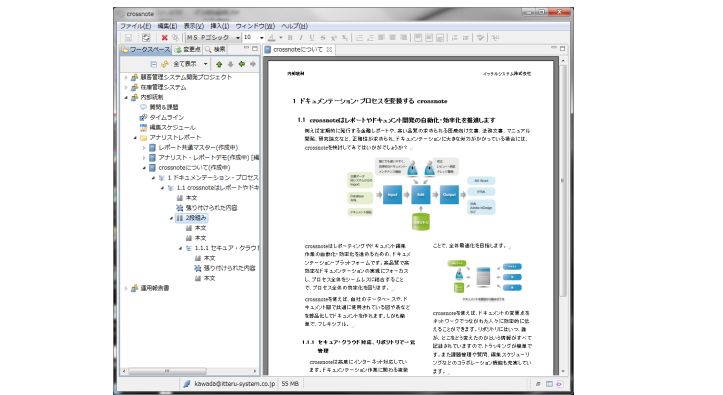The height and width of the screenshot is (395, 723).
Task: Collapse the 2段組み node
Action: click(171, 218)
